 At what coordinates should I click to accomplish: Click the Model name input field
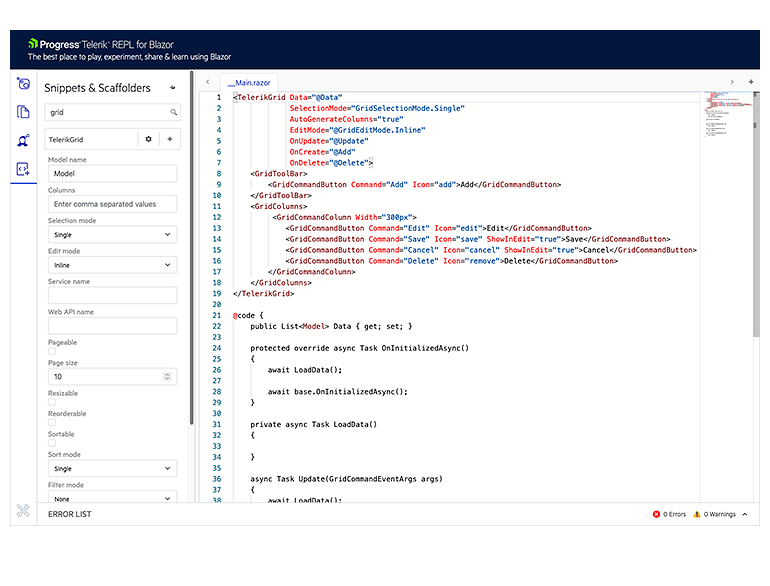[112, 173]
